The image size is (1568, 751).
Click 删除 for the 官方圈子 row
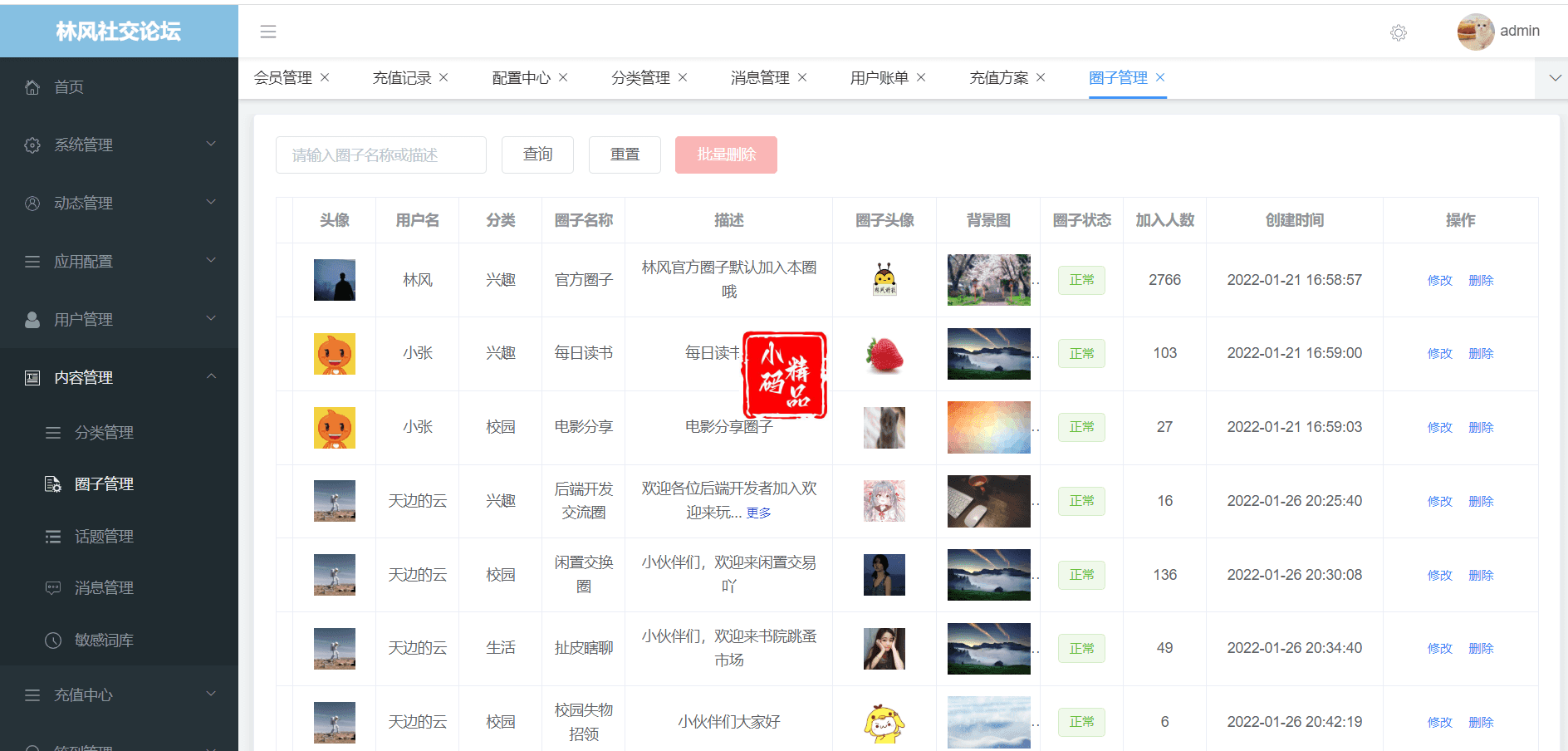1481,281
